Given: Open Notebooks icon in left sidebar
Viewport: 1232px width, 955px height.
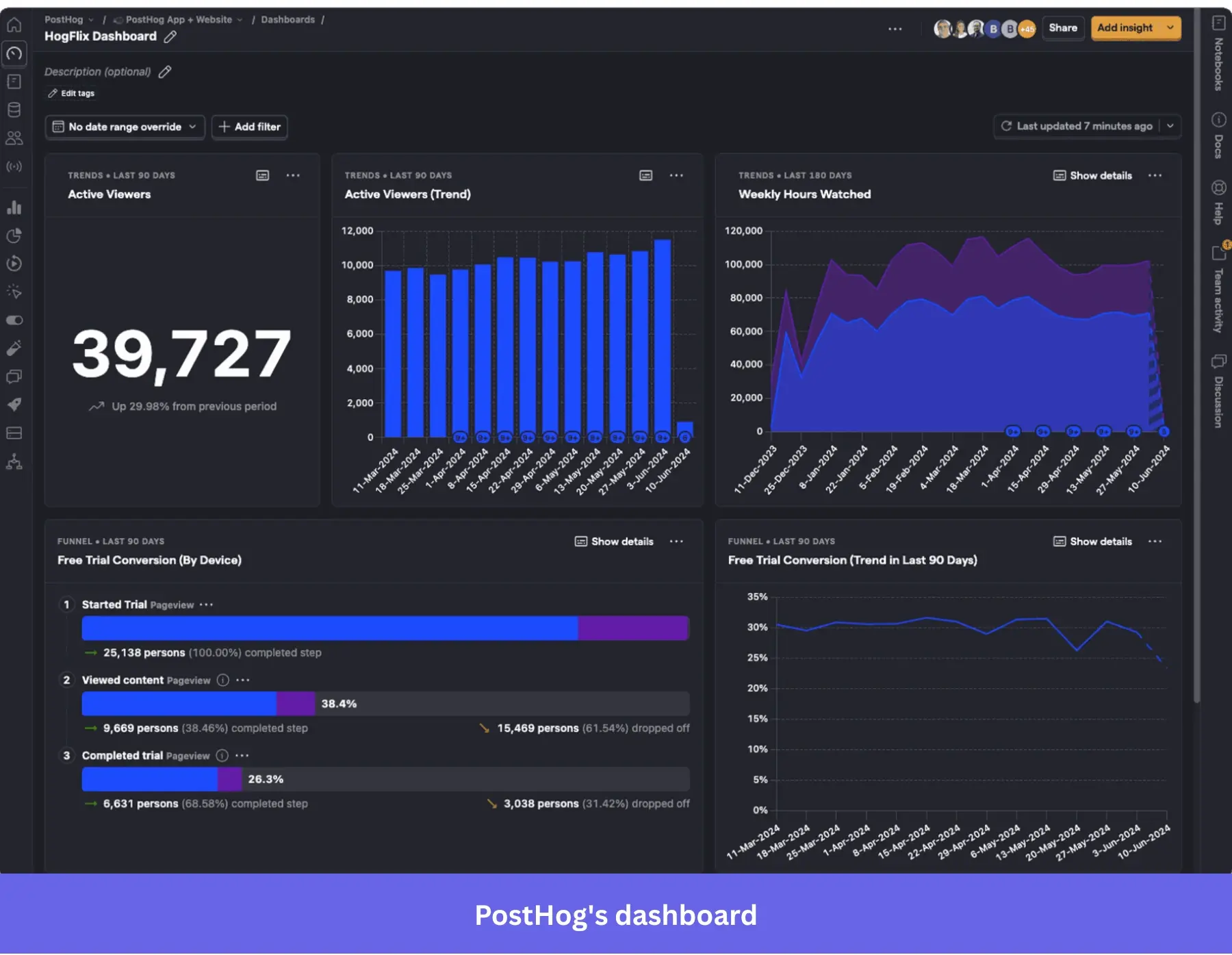Looking at the screenshot, I should click(x=14, y=82).
